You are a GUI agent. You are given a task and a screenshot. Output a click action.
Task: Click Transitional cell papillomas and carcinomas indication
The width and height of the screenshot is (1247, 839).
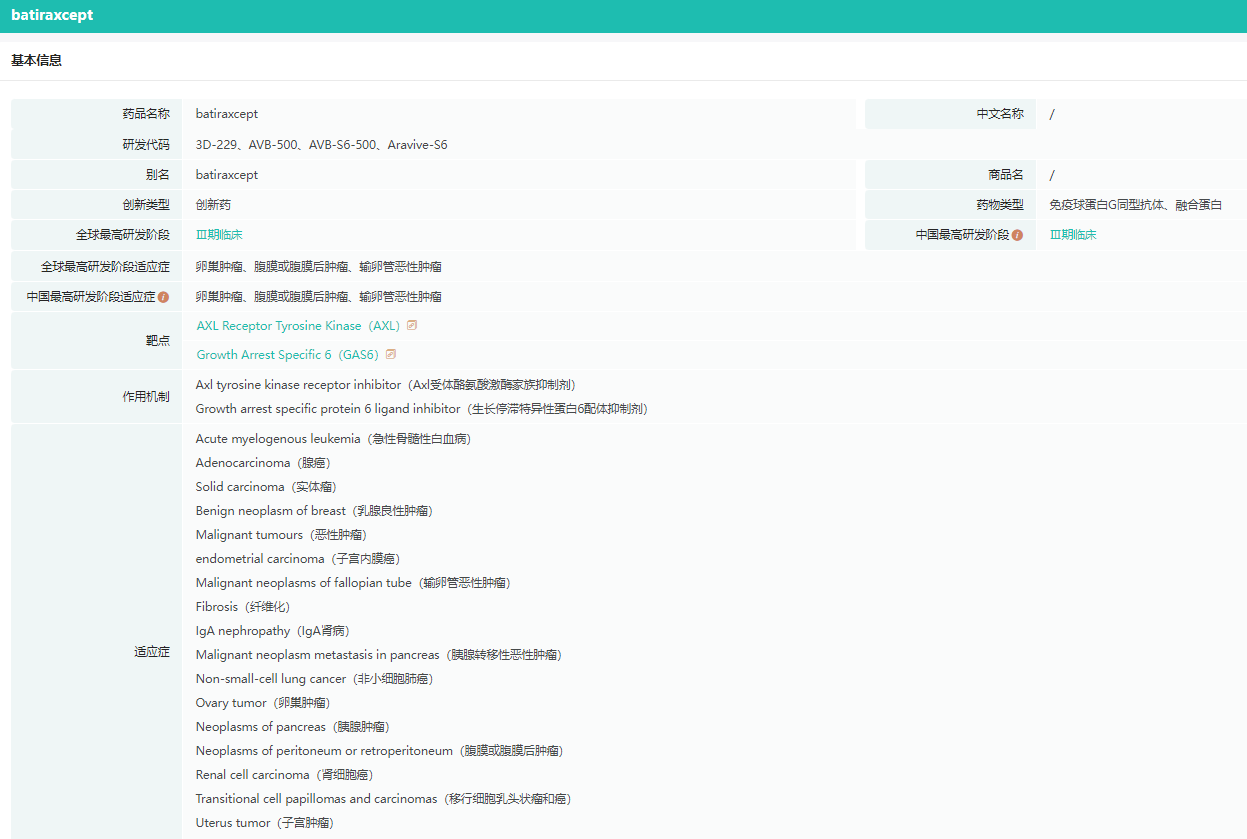click(384, 799)
